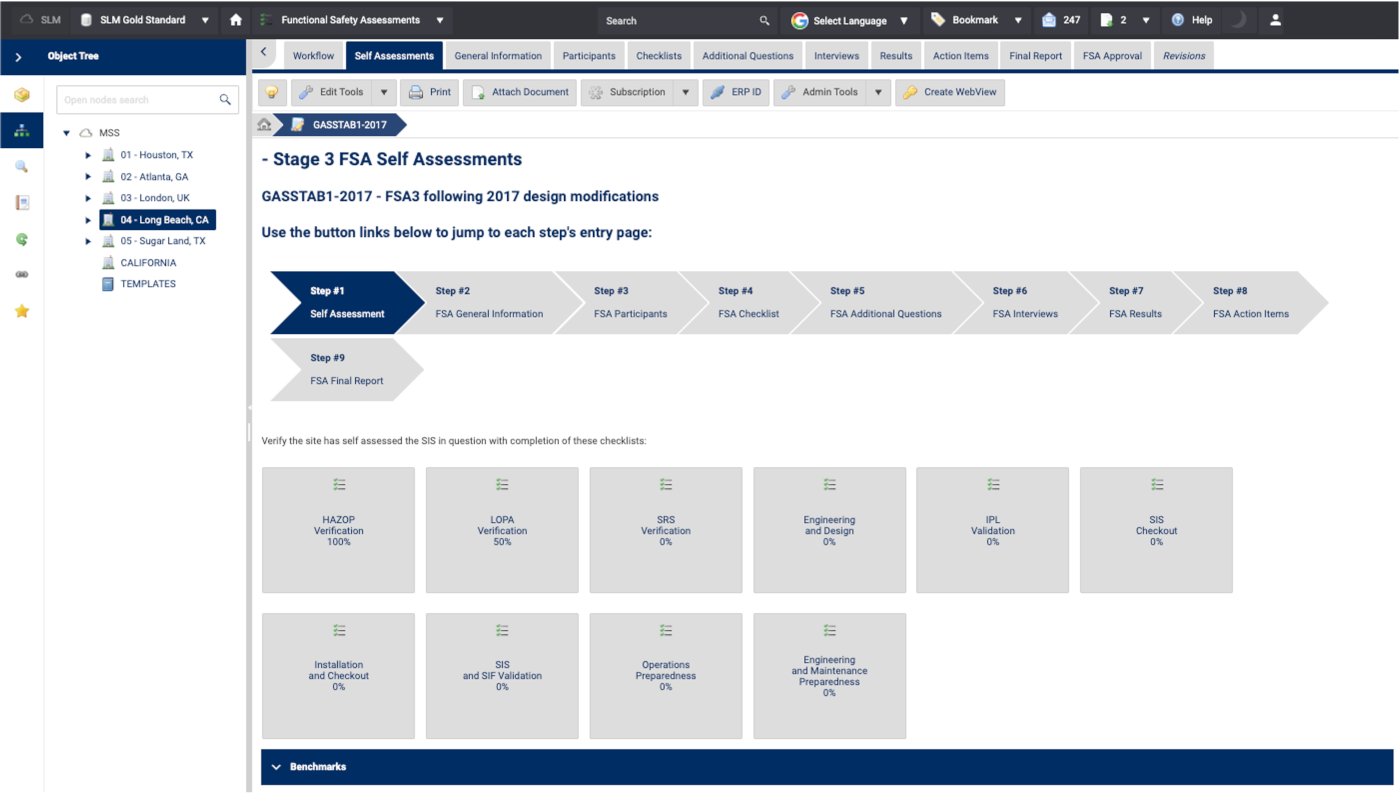Expand the 01 - Houston, TX node

click(88, 155)
